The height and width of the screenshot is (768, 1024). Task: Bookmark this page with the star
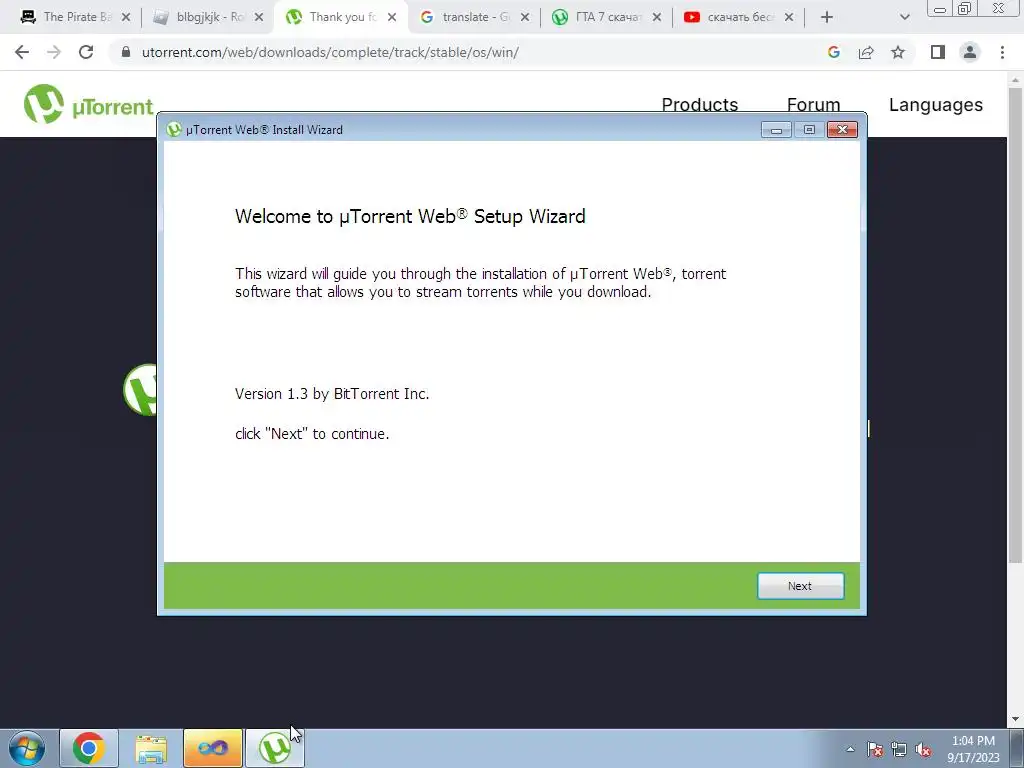pos(898,52)
